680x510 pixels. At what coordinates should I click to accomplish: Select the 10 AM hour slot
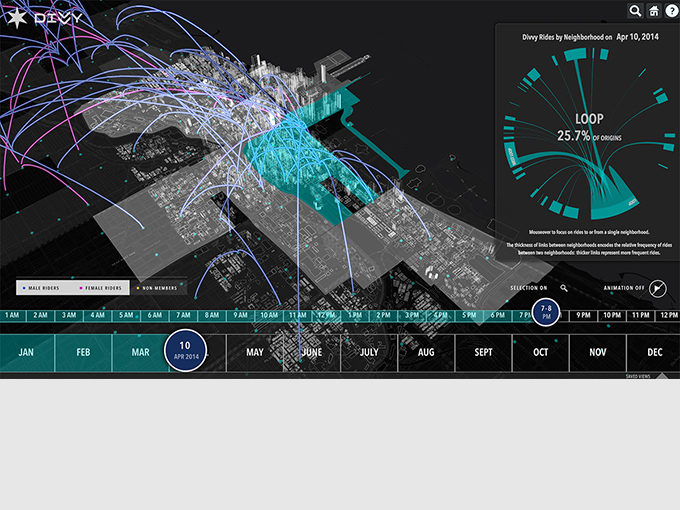[269, 315]
